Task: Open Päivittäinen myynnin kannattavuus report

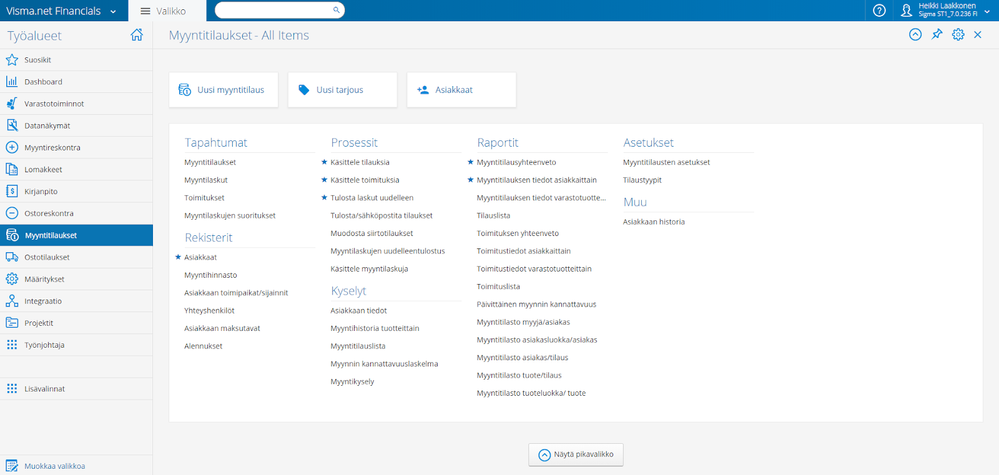Action: click(536, 304)
